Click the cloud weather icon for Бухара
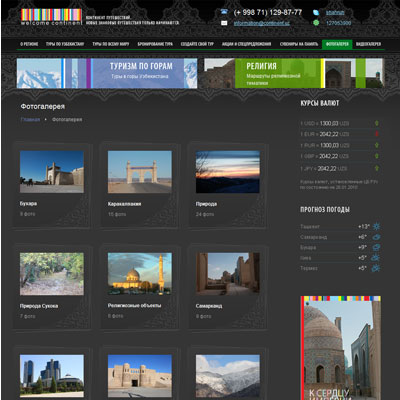 (x=376, y=247)
